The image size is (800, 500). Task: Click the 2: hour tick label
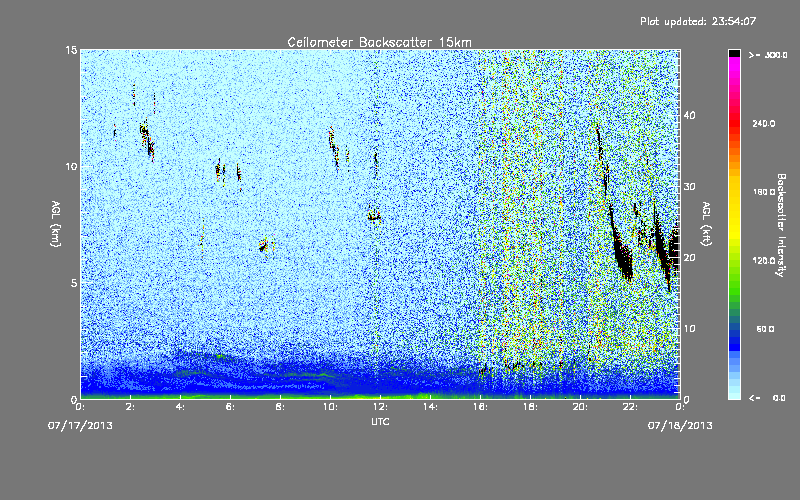point(130,407)
